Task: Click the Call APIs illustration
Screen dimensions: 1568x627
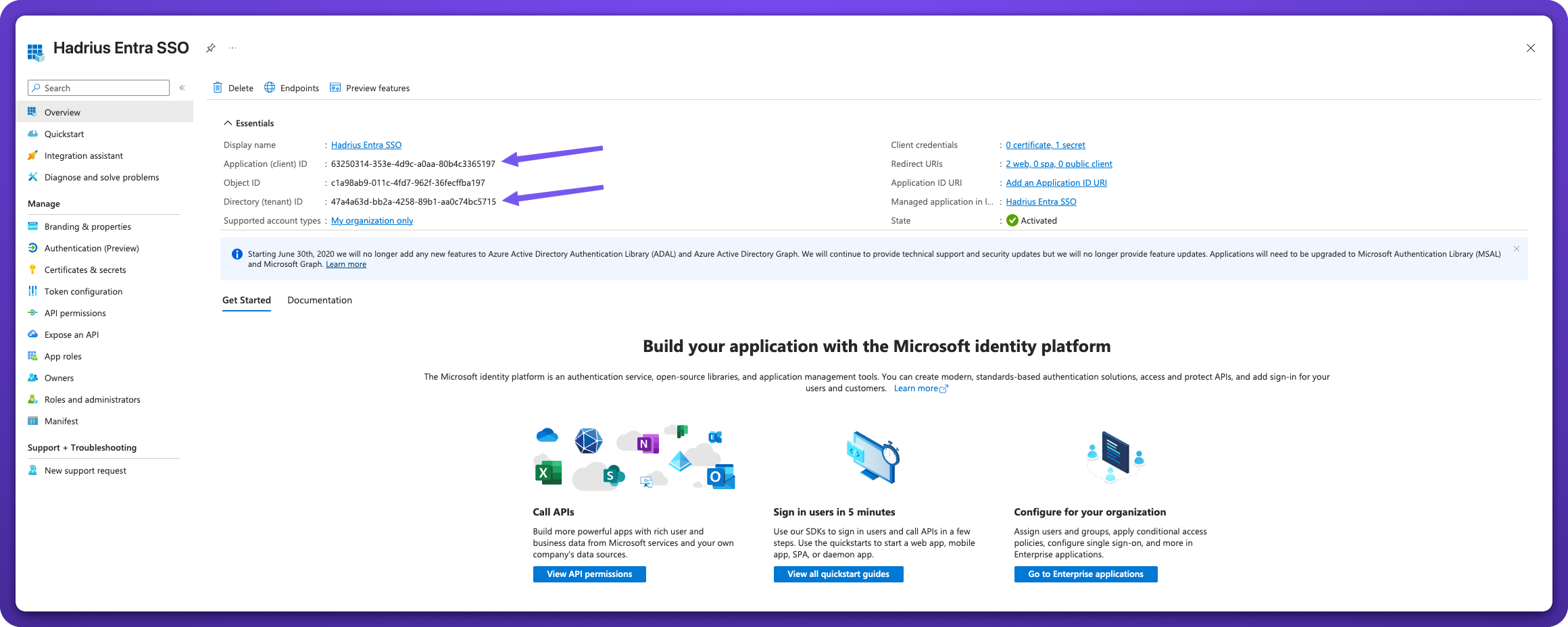Action: [635, 457]
